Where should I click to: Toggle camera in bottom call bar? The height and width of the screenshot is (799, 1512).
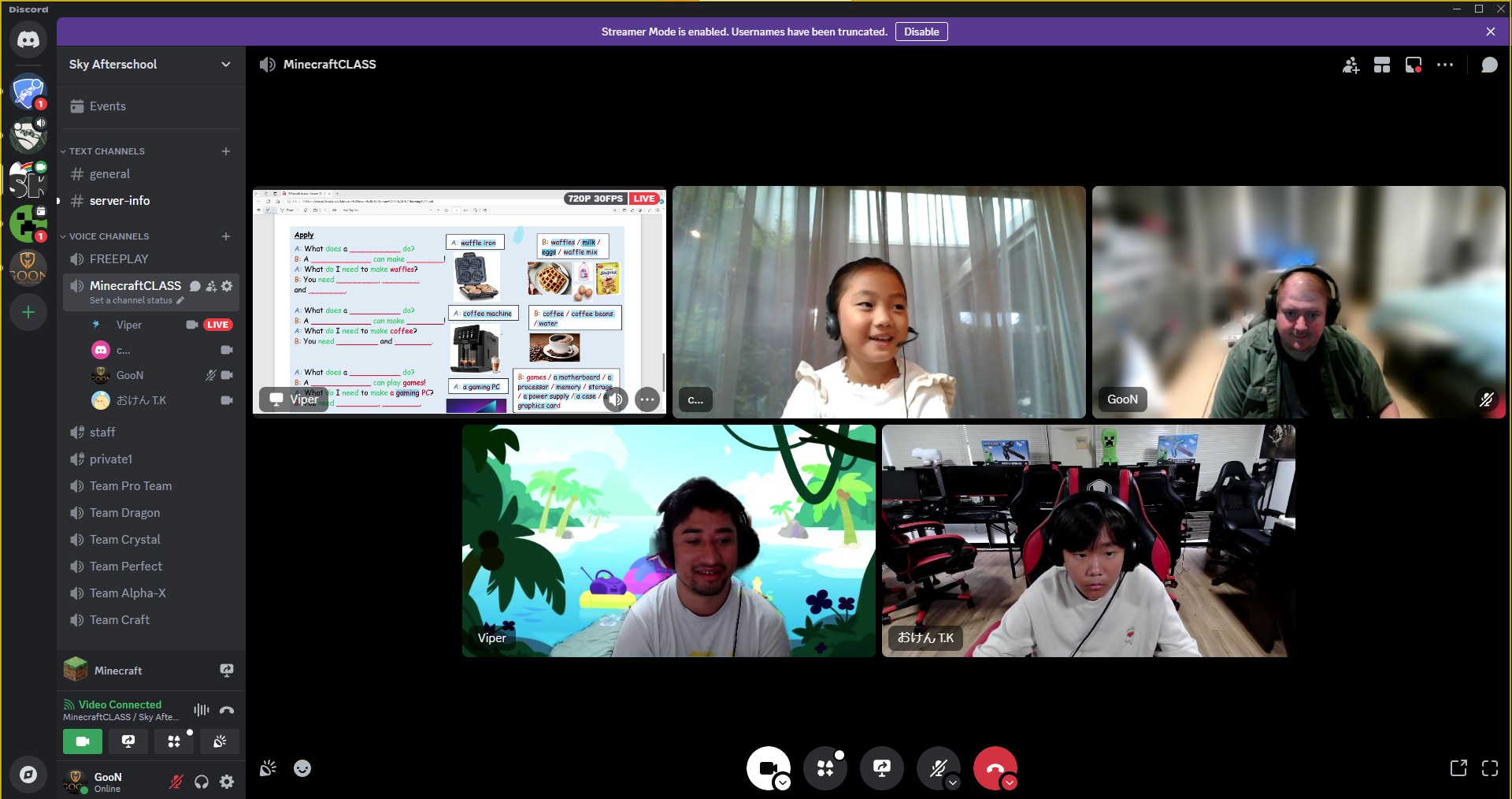pos(766,768)
